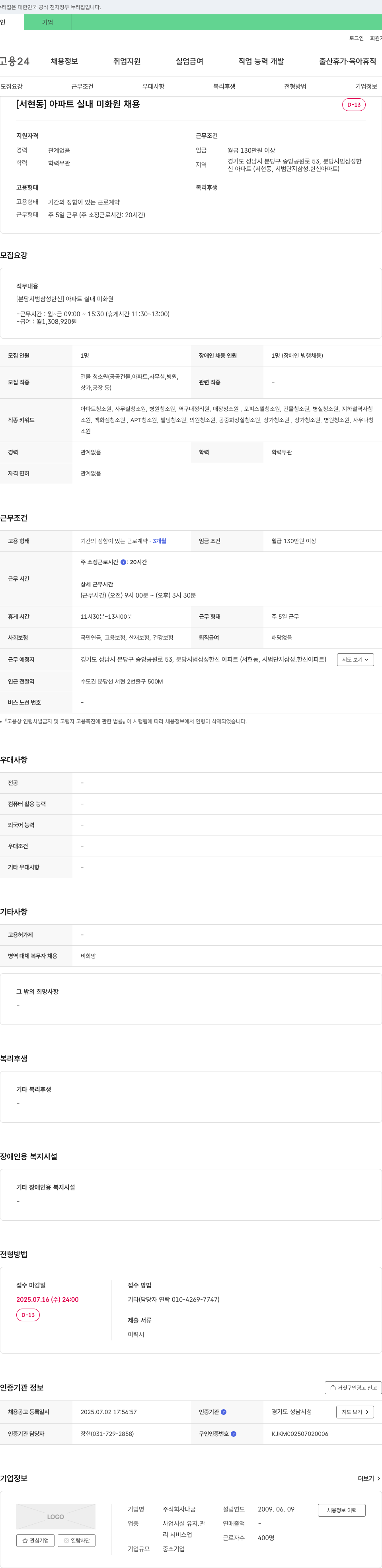
Task: Jump to 복리후생 section tab
Action: tap(224, 86)
